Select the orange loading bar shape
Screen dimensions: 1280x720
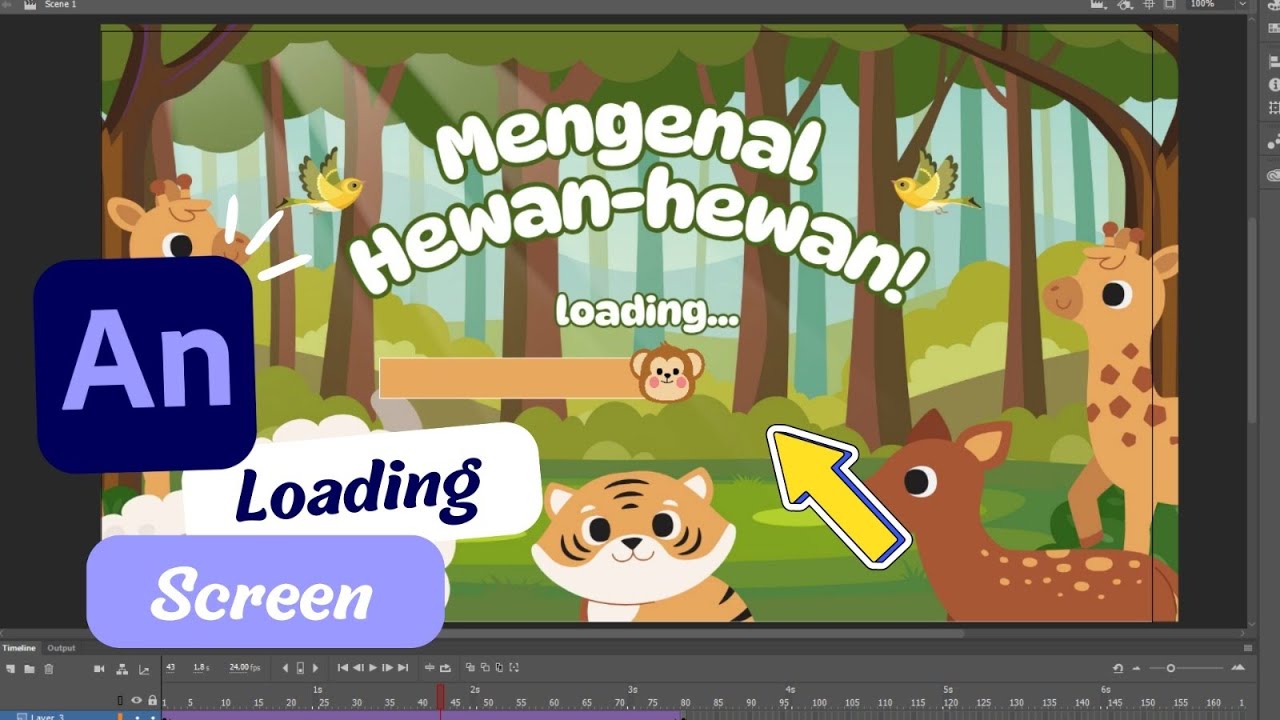click(506, 378)
